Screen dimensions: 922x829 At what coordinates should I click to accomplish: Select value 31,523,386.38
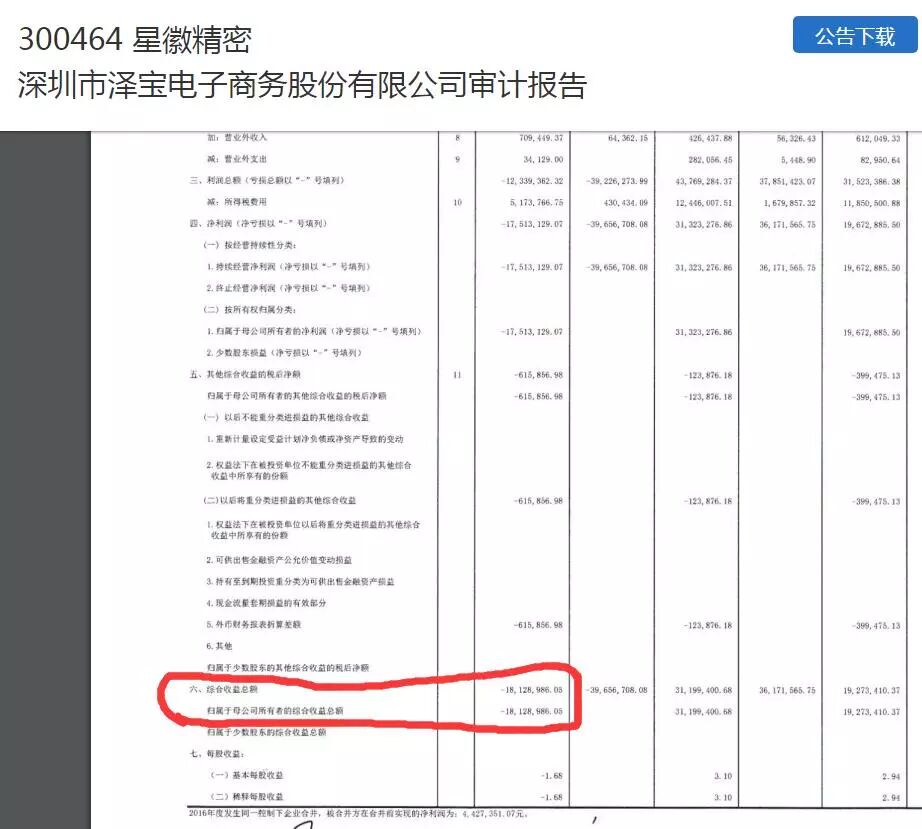(871, 181)
